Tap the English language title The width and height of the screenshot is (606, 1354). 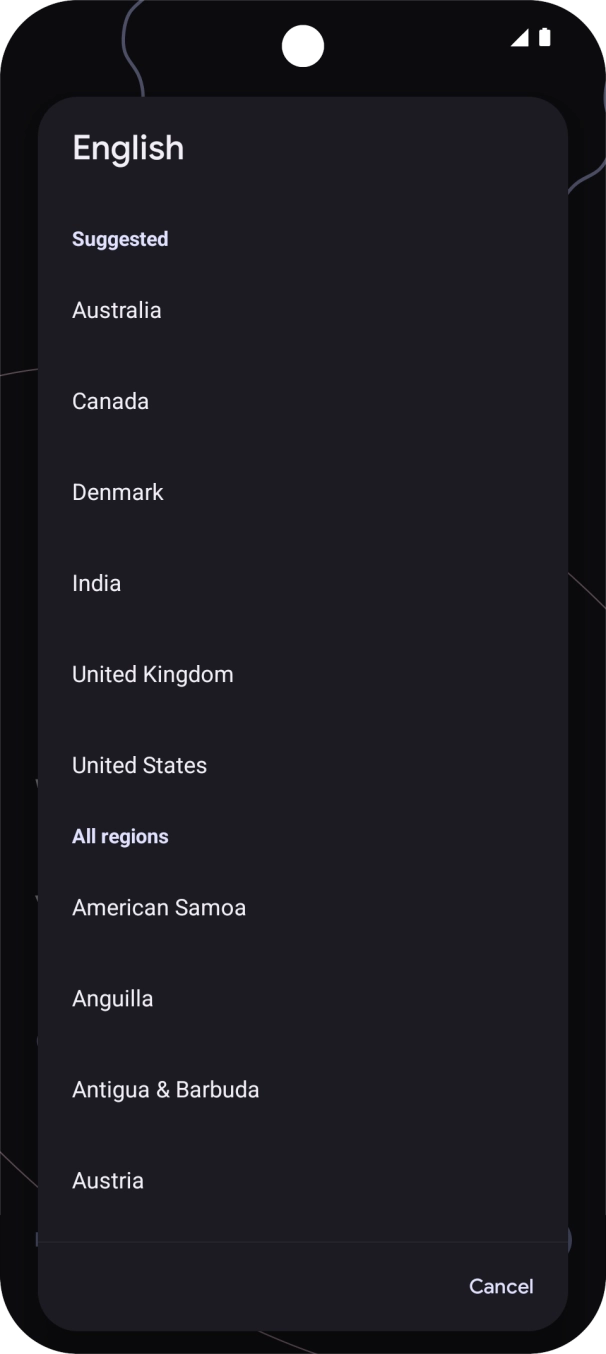tap(128, 147)
